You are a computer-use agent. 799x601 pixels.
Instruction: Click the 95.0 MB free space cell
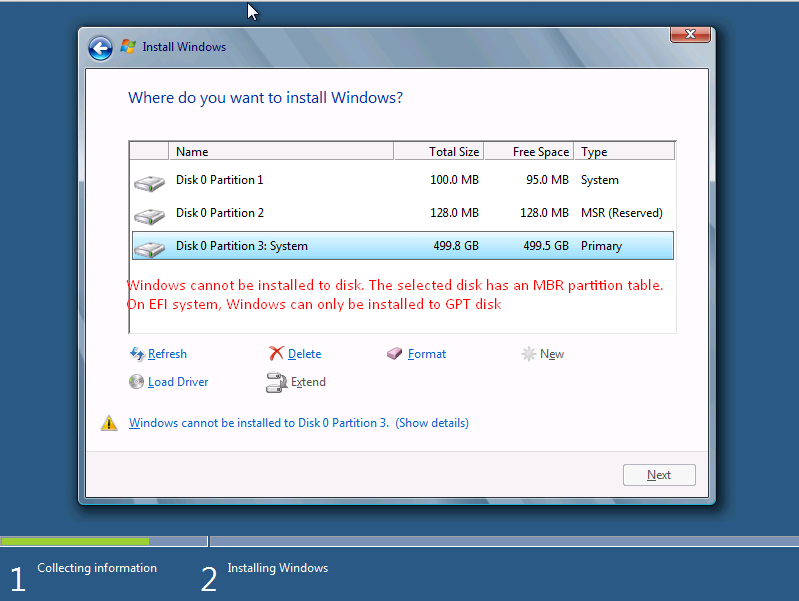[547, 180]
